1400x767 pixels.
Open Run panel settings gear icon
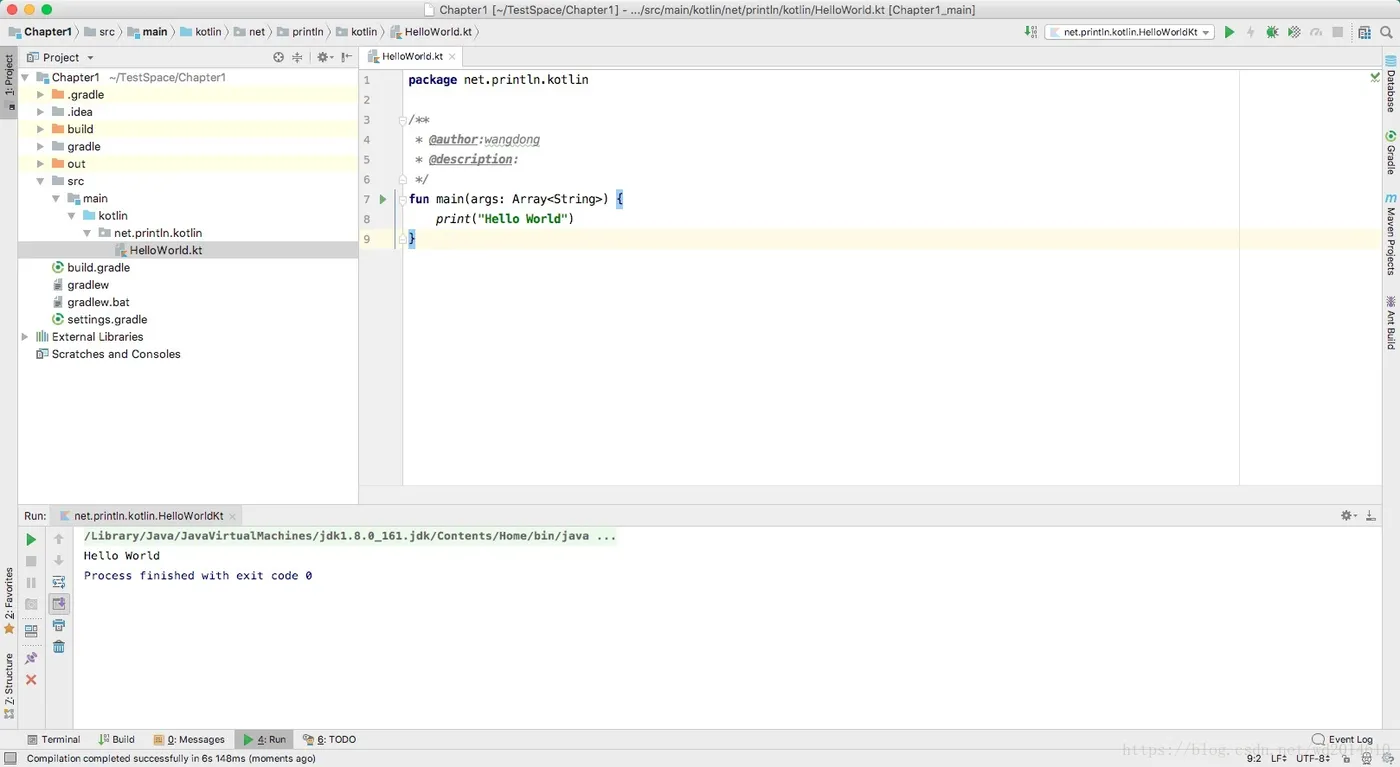click(1348, 515)
